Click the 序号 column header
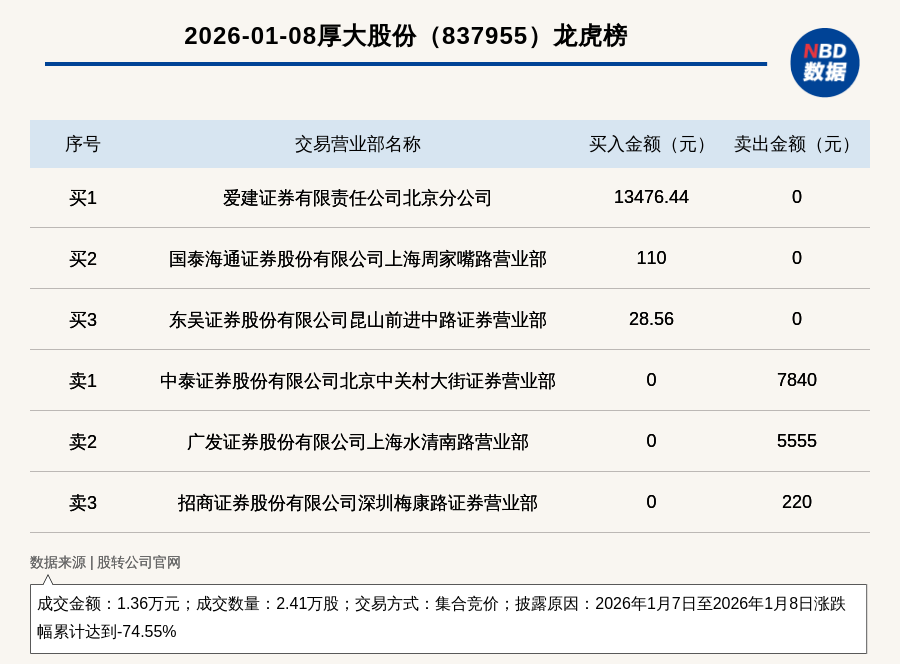This screenshot has width=900, height=664. tap(83, 144)
